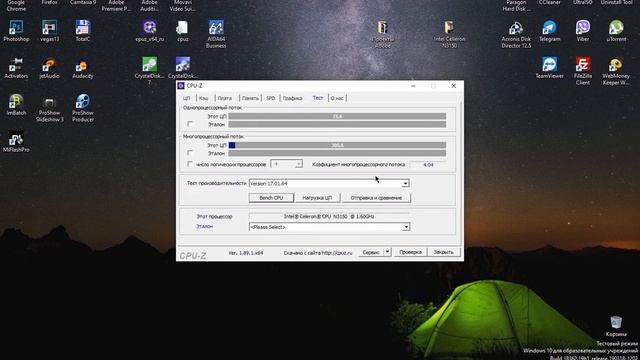Open the jetAudio desktop shortcut
Screen dimensions: 640x360
(x=49, y=68)
